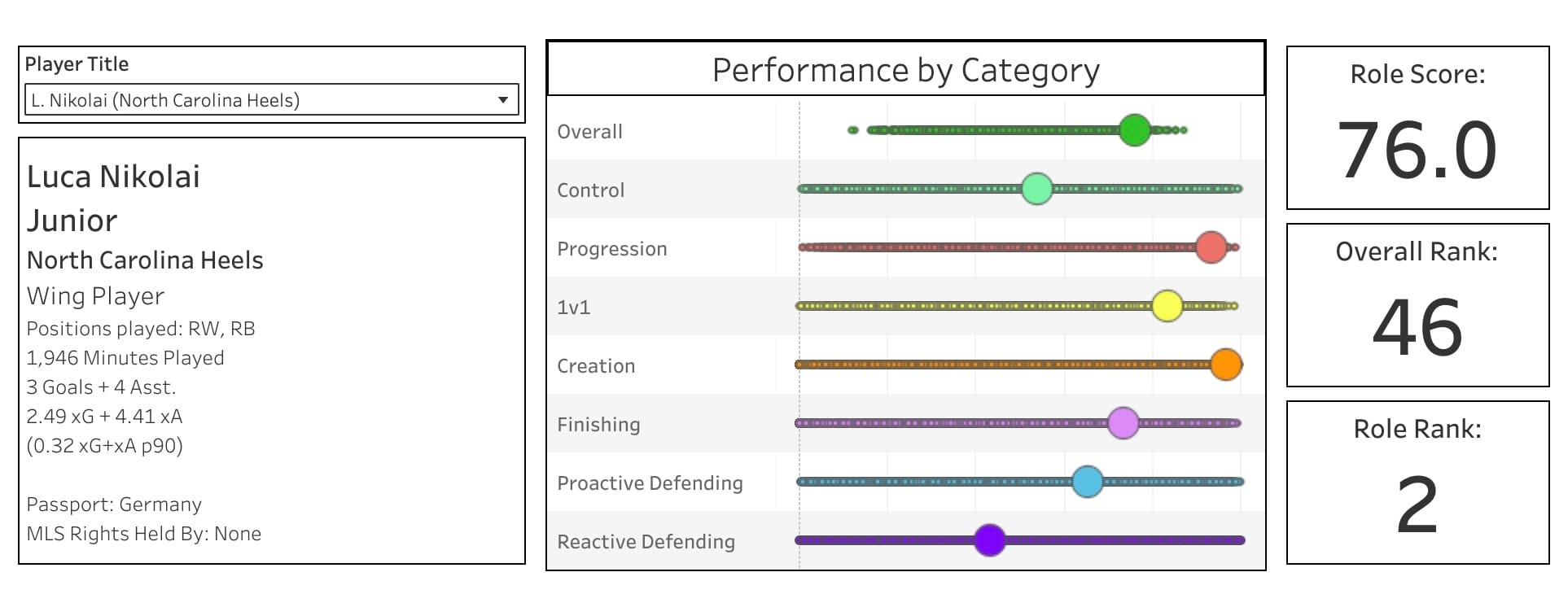Click the Role Score value 76.0

[x=1417, y=151]
